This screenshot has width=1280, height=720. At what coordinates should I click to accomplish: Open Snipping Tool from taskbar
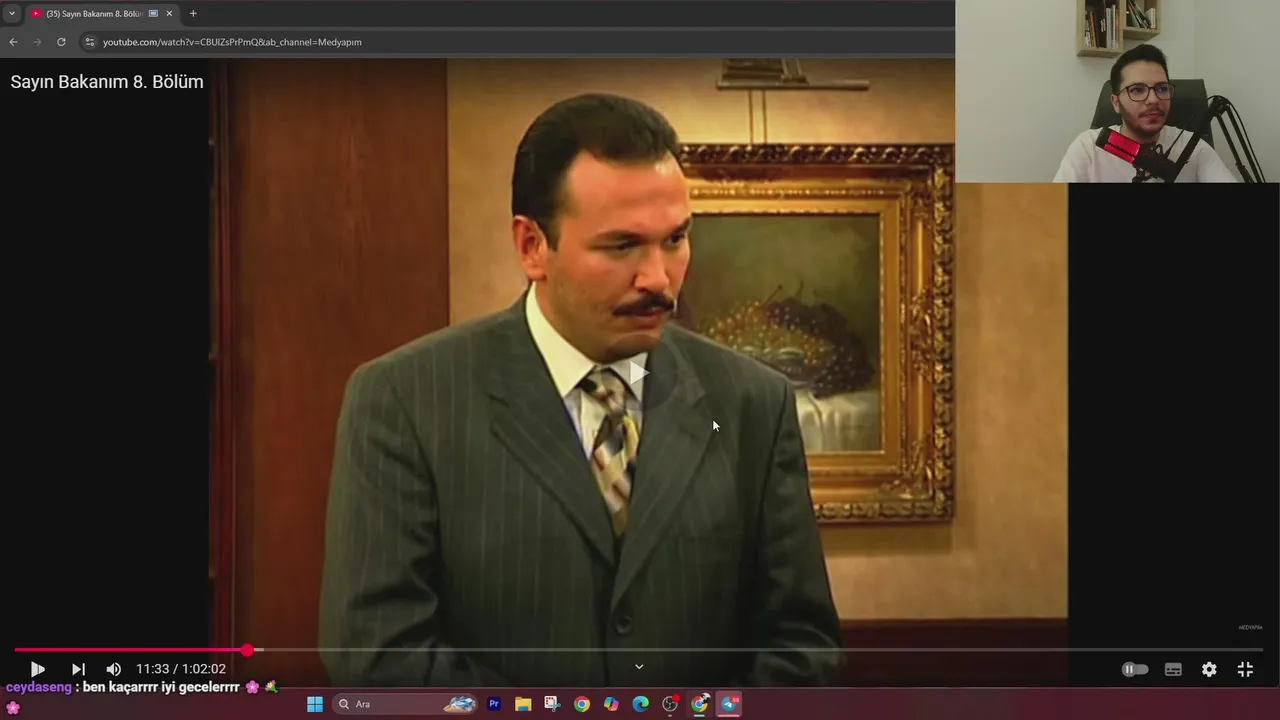tap(552, 704)
